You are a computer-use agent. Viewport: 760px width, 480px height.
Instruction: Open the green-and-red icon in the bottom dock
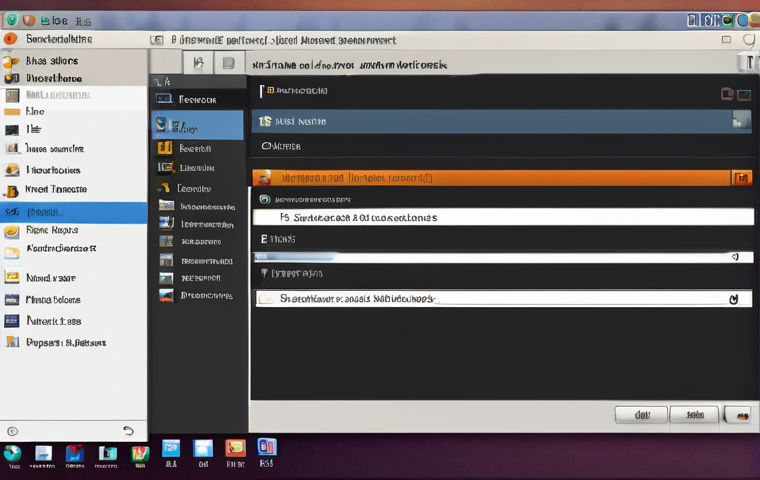(141, 454)
